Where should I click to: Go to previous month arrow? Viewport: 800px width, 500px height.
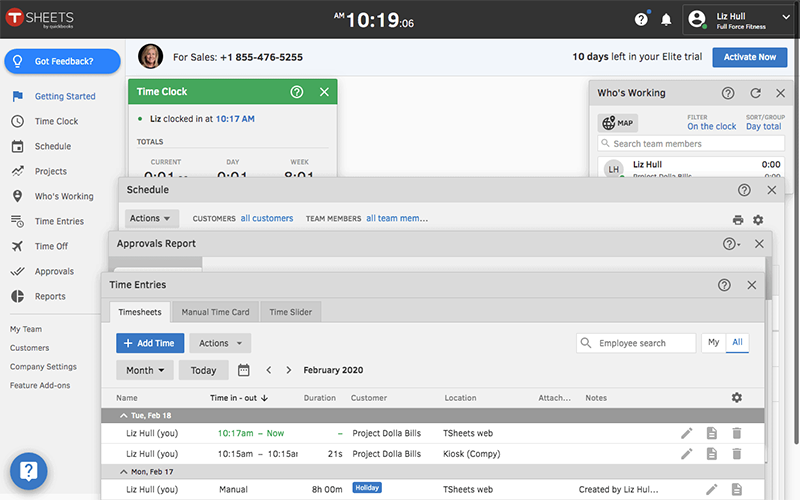click(x=269, y=370)
